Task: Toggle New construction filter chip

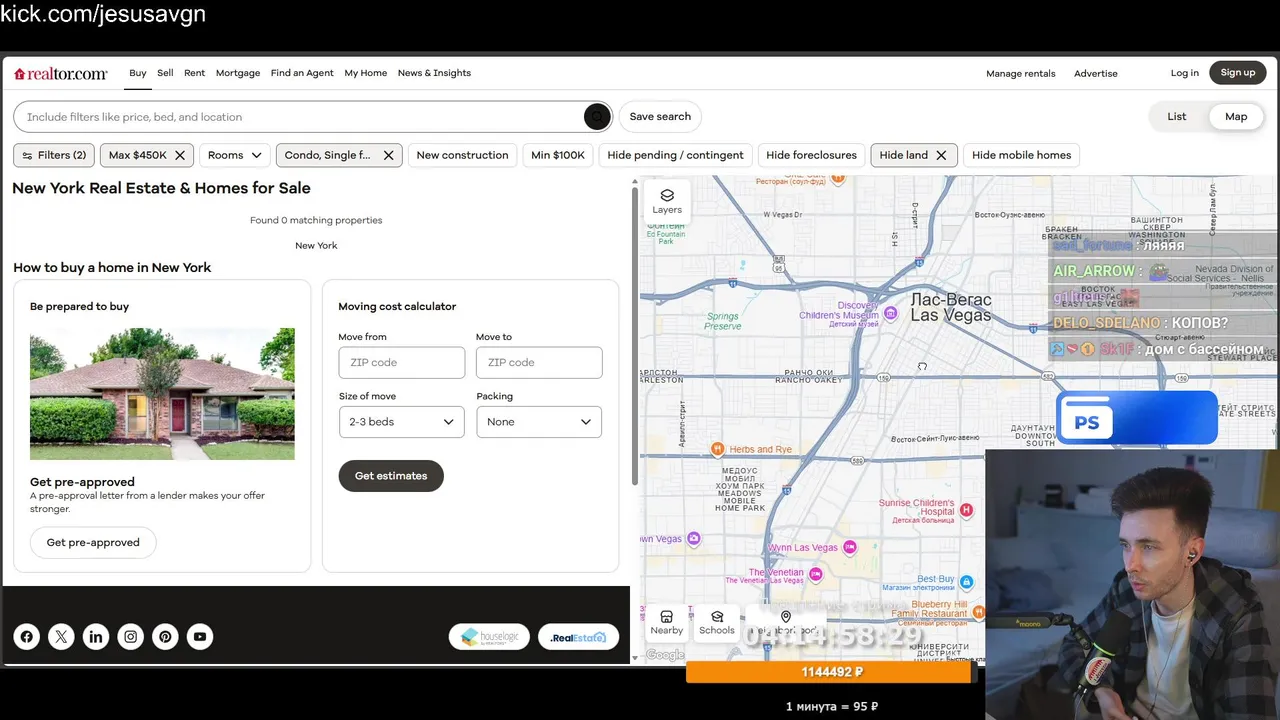Action: click(x=462, y=155)
